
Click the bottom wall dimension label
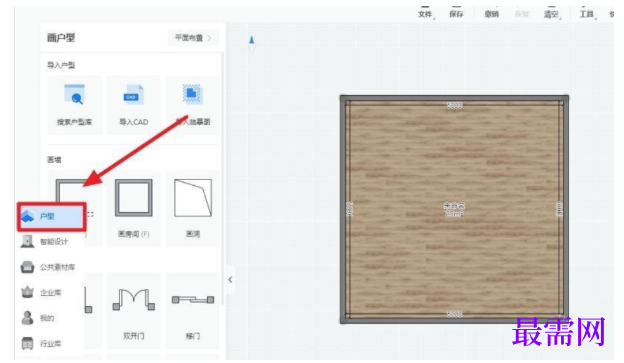[x=454, y=314]
